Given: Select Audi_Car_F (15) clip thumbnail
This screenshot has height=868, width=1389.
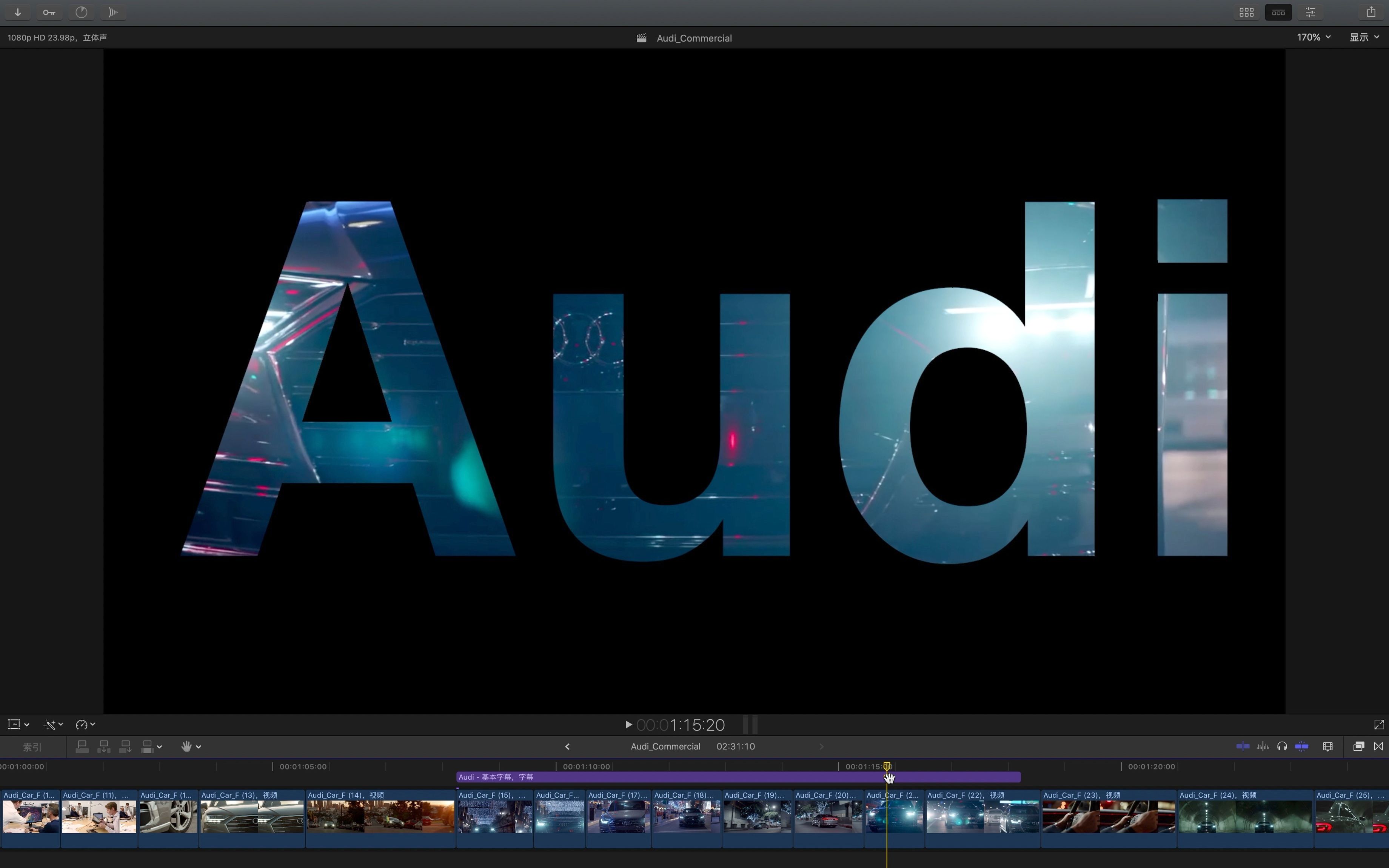Looking at the screenshot, I should coord(494,817).
